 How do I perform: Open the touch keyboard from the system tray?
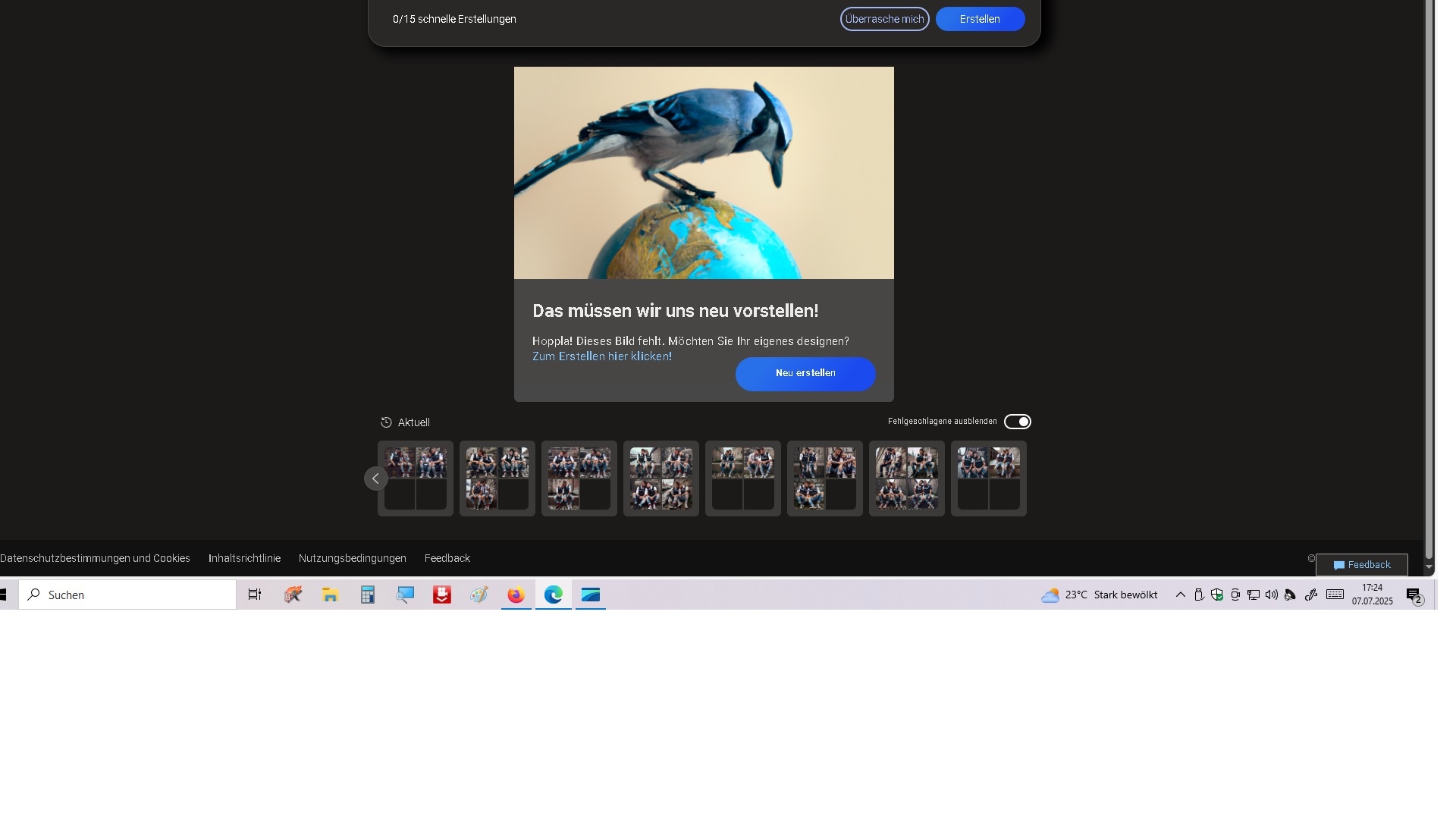(1335, 595)
